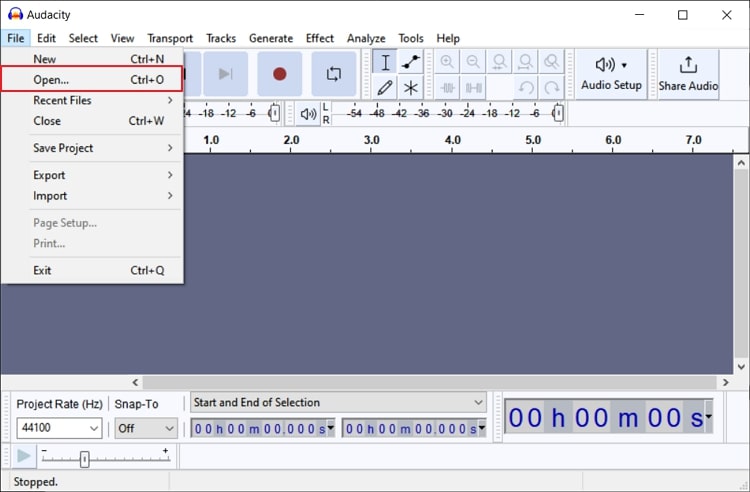Open the selection end time format arrow
Viewport: 750px width, 492px height.
482,427
